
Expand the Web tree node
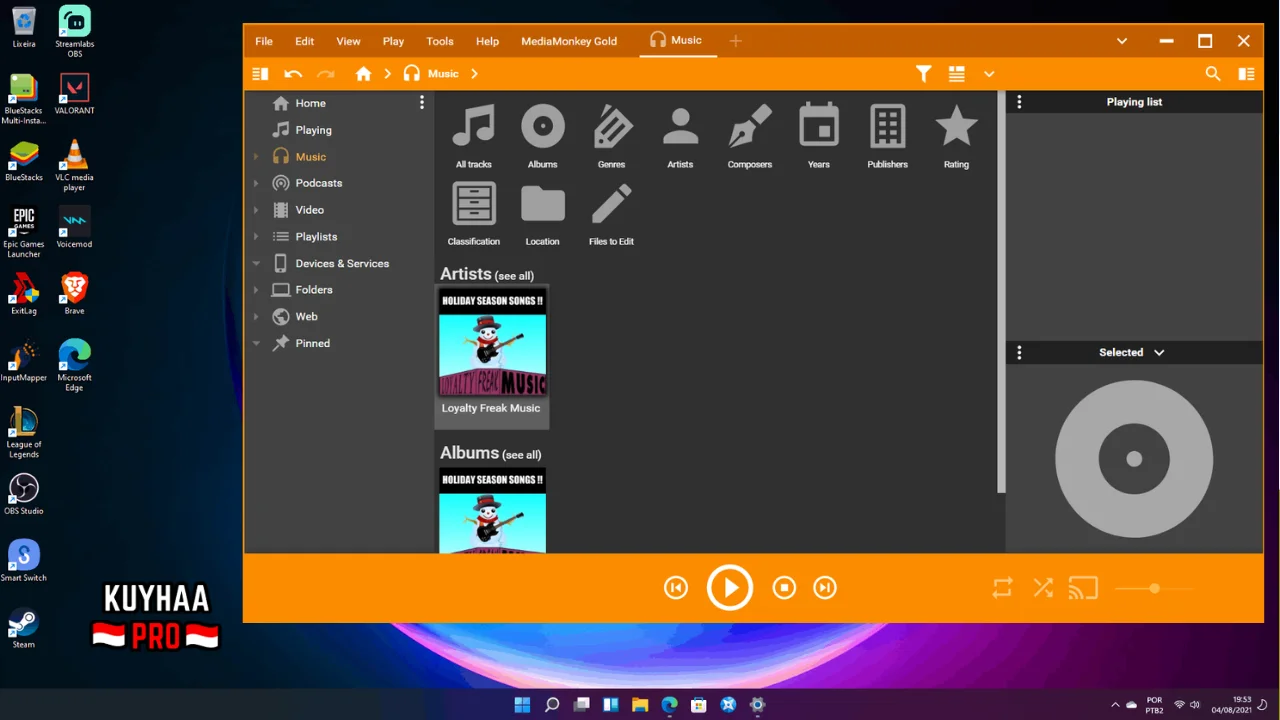(x=256, y=316)
